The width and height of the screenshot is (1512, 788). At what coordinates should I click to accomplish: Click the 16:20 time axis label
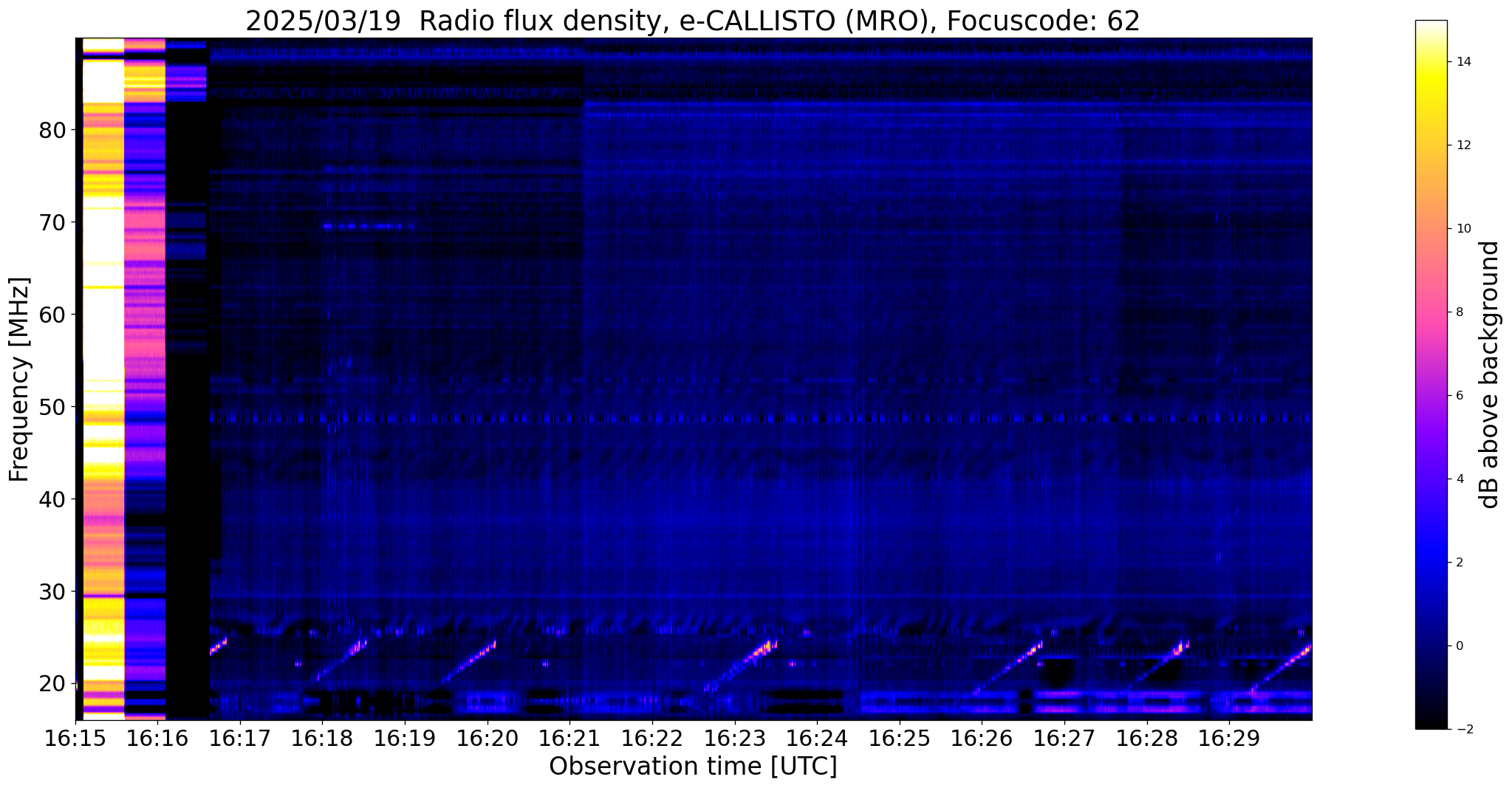tap(488, 739)
